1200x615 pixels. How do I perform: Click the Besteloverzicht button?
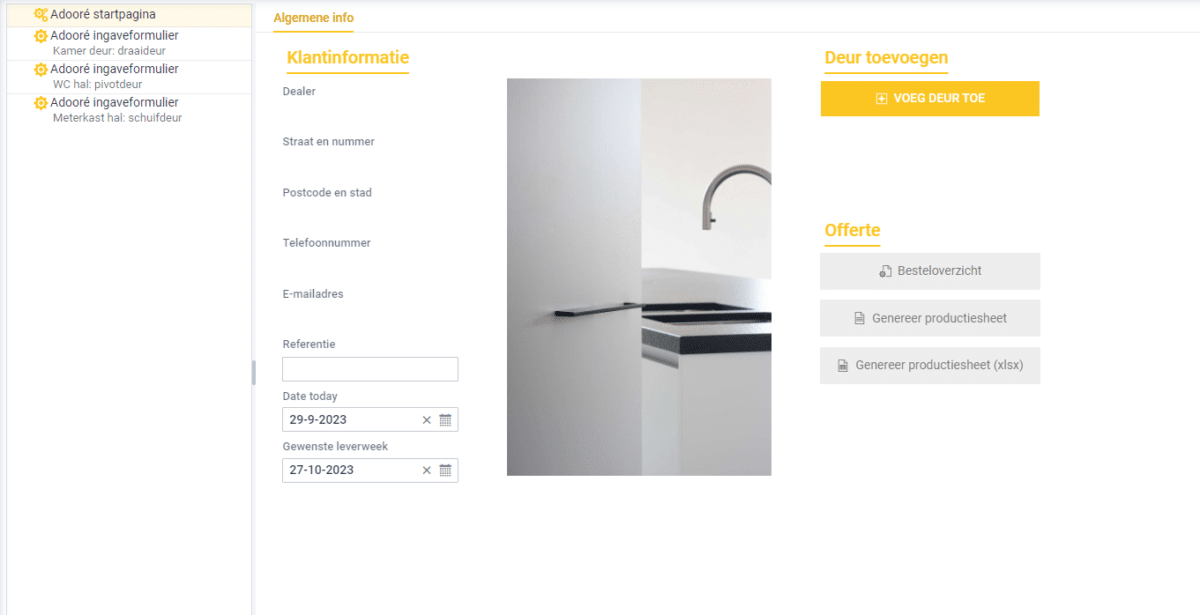[x=930, y=271]
